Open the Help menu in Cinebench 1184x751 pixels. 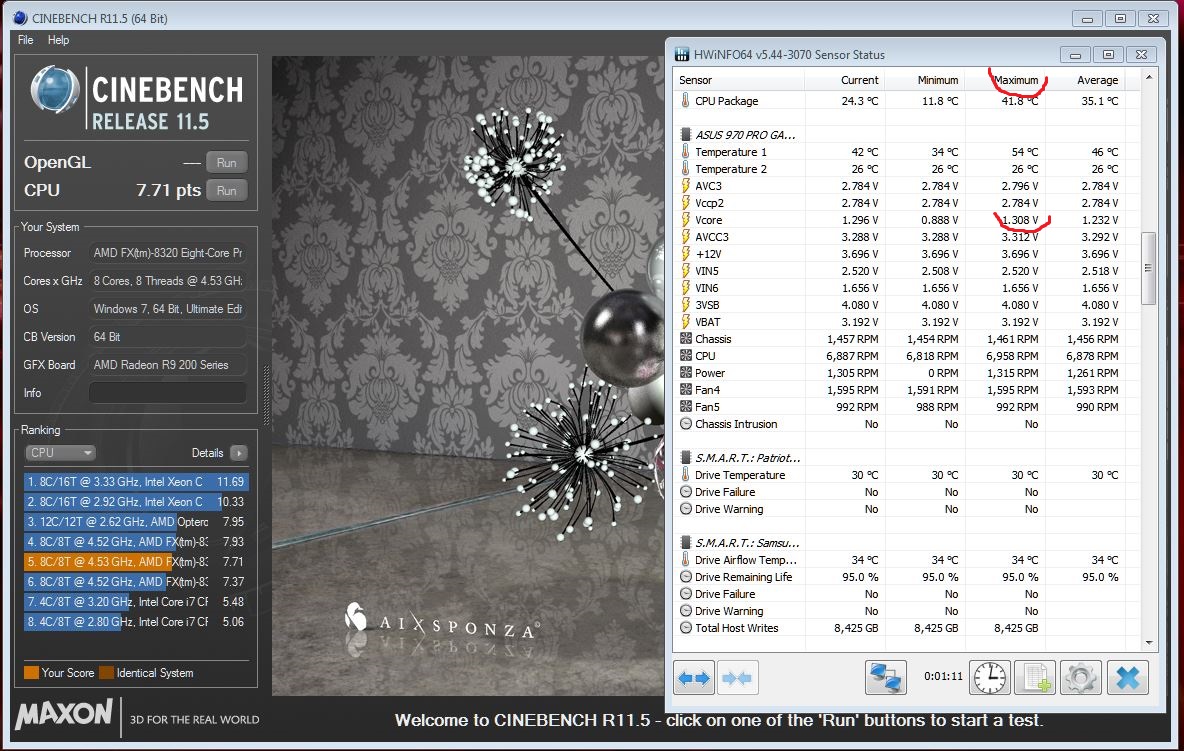(x=58, y=40)
